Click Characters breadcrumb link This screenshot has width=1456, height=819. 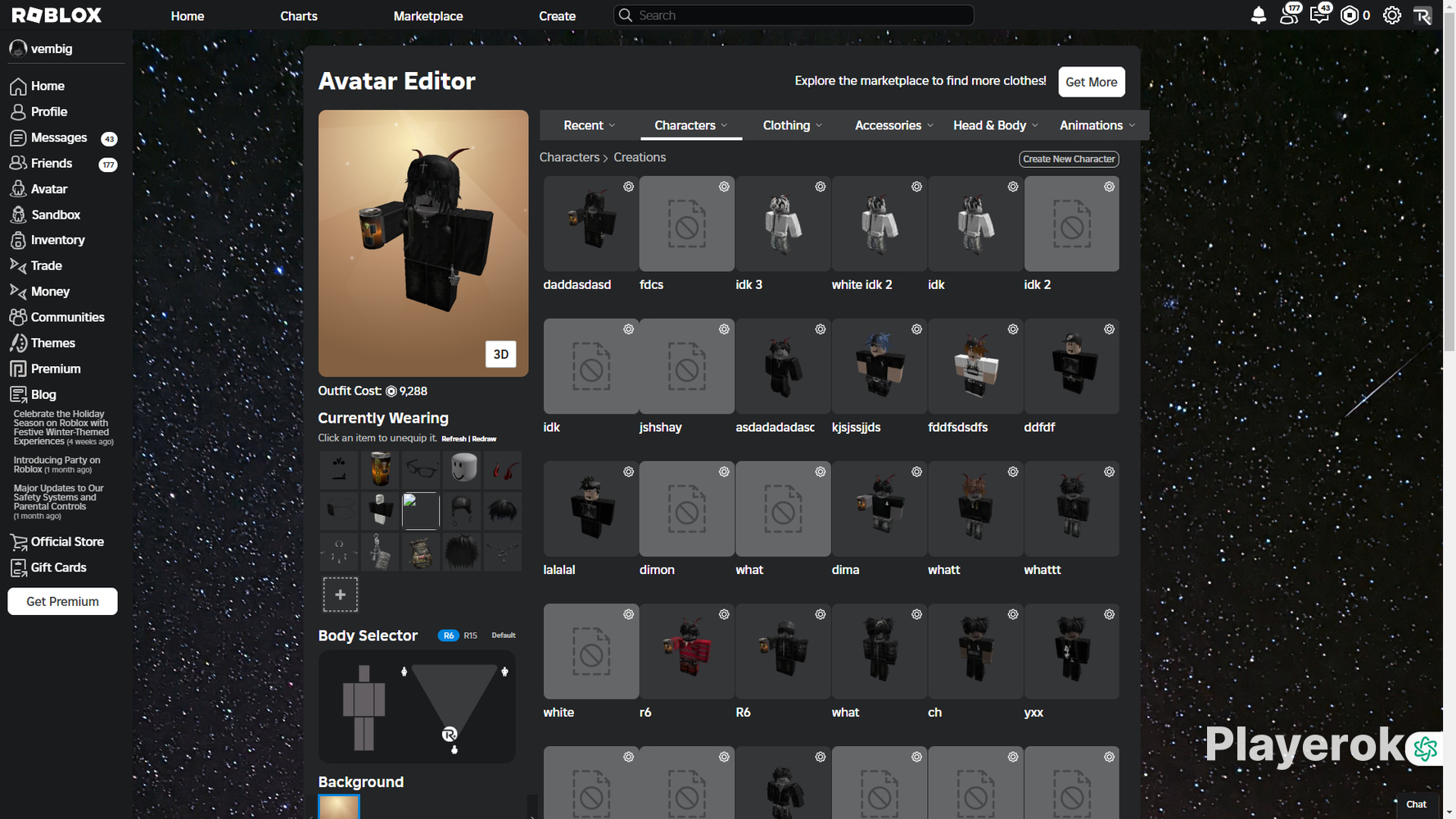point(569,157)
